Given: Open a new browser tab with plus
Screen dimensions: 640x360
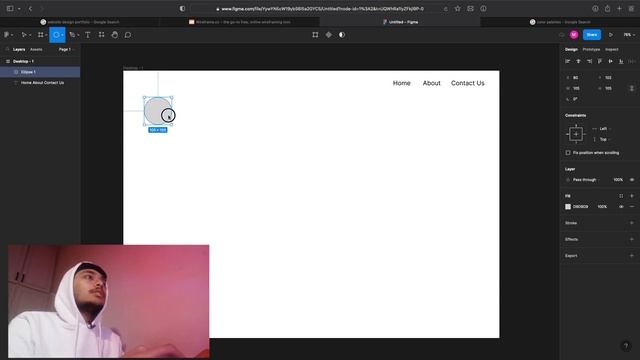Looking at the screenshot, I should coord(619,9).
